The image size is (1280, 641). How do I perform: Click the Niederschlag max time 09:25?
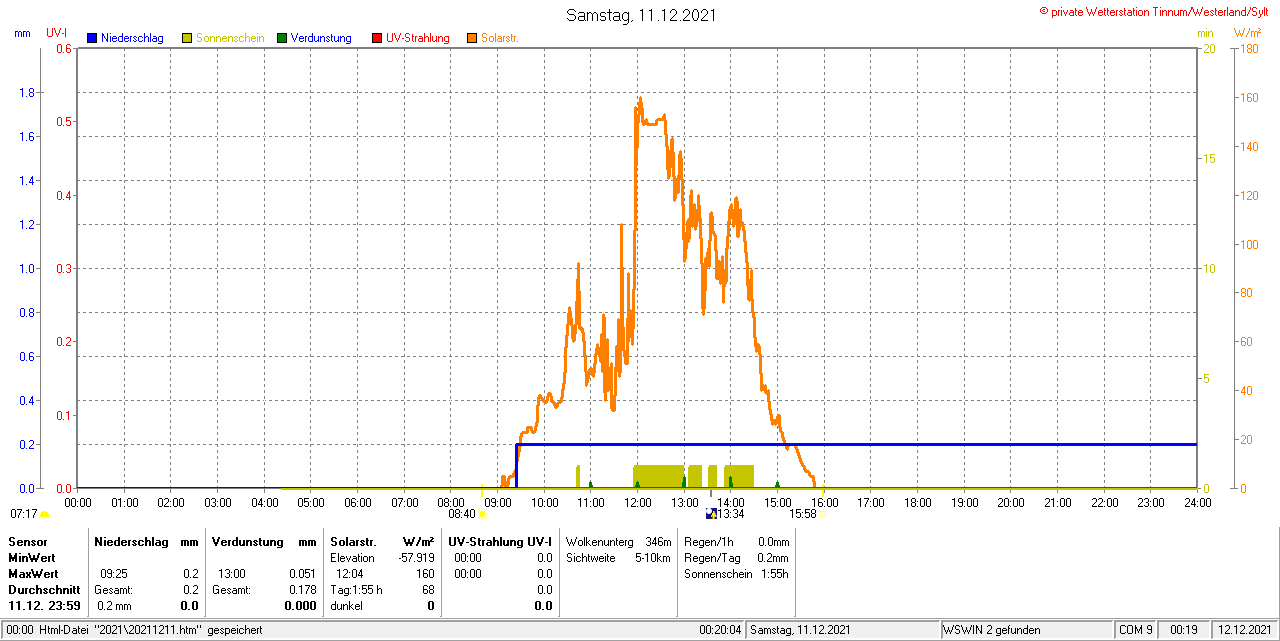point(113,574)
